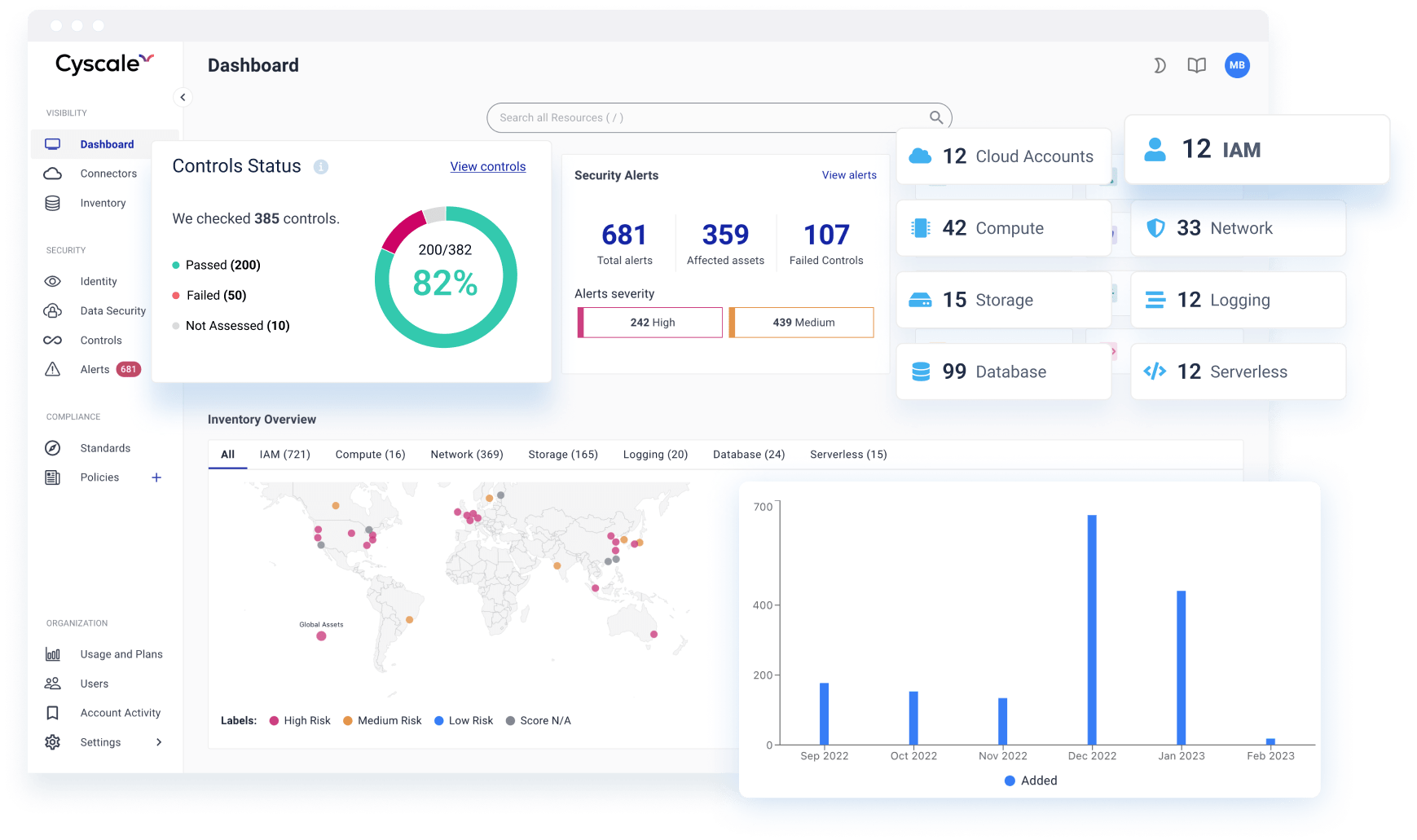Click the View controls link
This screenshot has width=1417, height=840.
(x=487, y=166)
